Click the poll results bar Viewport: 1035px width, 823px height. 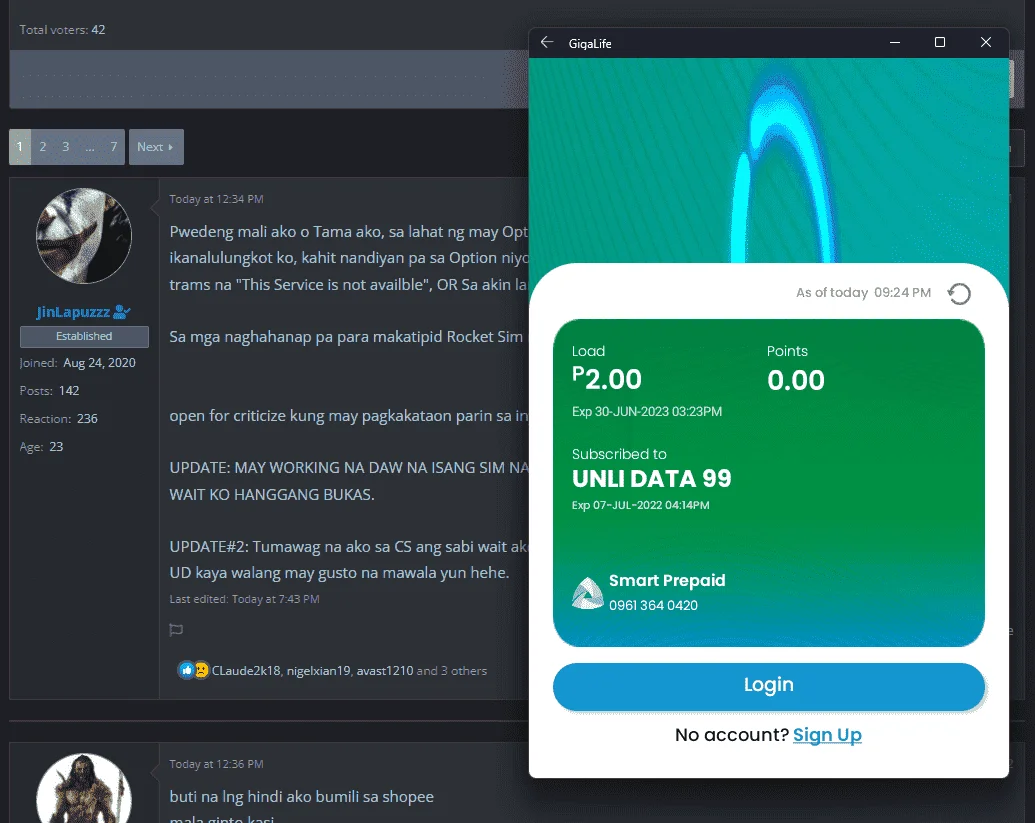tap(269, 79)
